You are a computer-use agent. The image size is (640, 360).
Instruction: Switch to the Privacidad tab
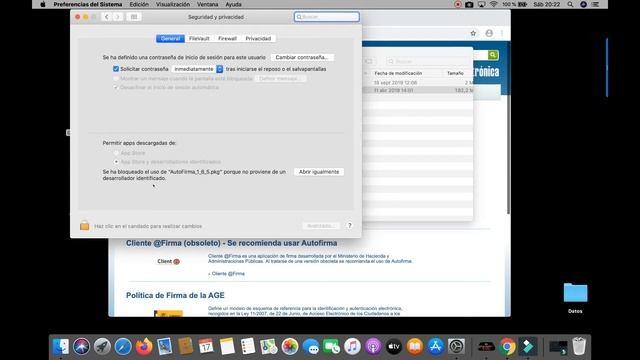click(x=258, y=38)
